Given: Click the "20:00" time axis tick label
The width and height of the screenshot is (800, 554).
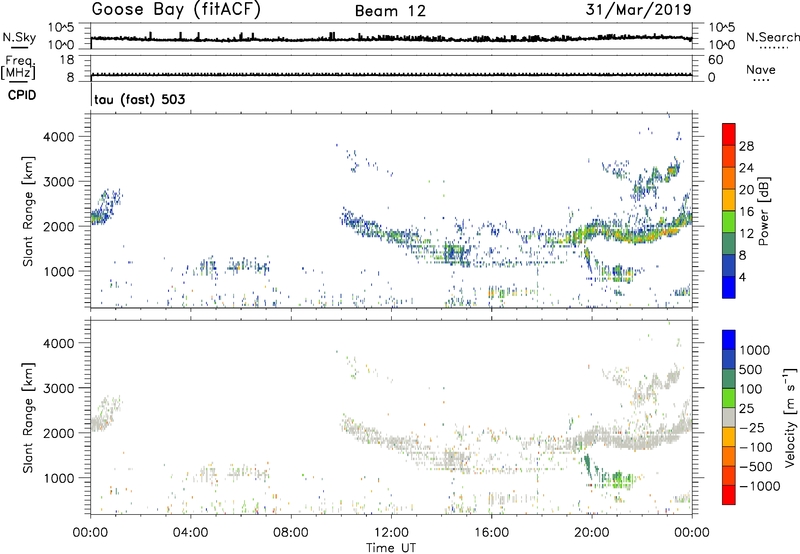Looking at the screenshot, I should pyautogui.click(x=591, y=533).
